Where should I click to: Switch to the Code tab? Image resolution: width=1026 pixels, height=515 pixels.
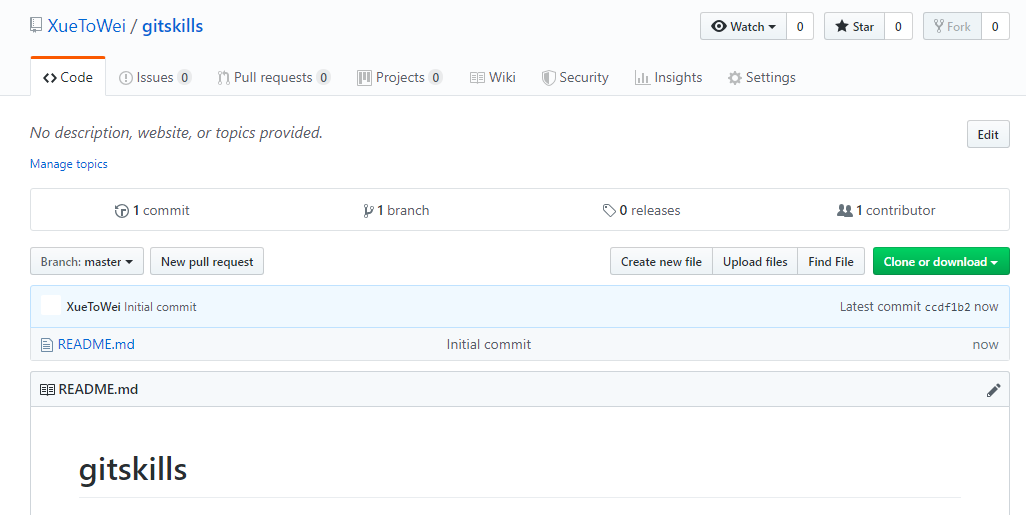(x=68, y=77)
